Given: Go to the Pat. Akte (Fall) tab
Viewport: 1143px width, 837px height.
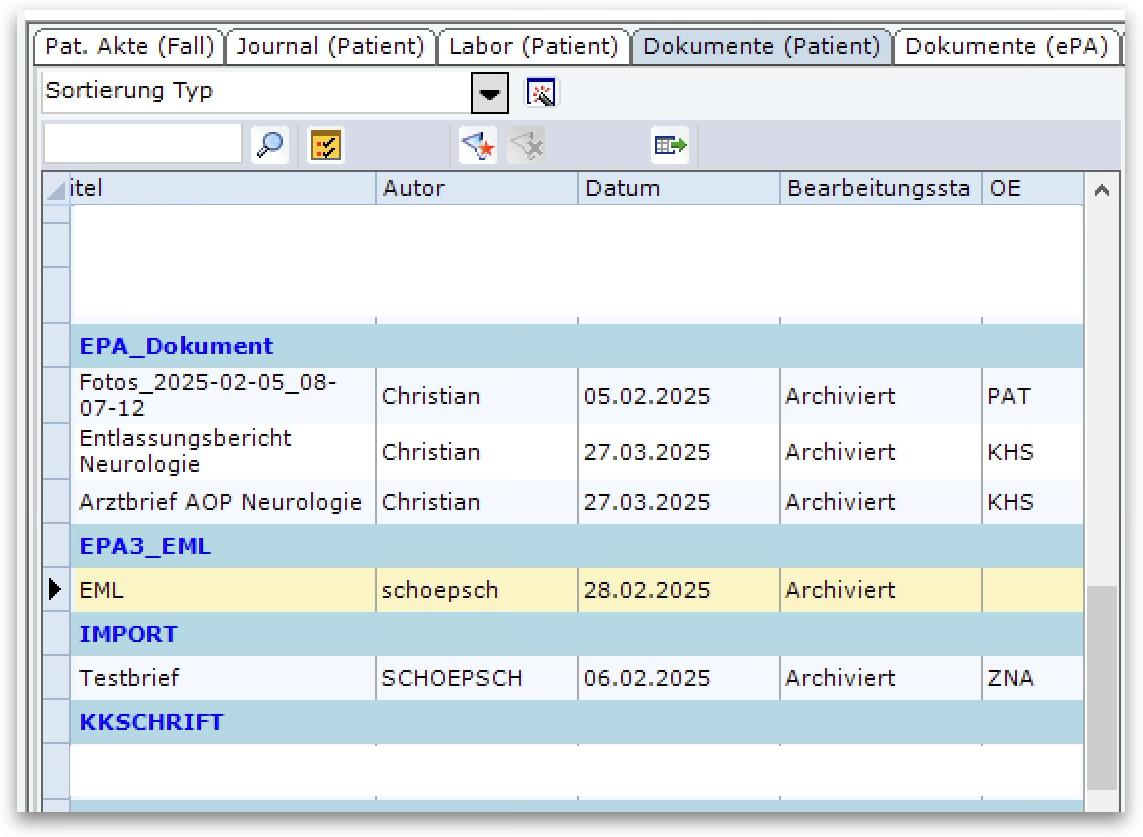Looking at the screenshot, I should click(130, 47).
